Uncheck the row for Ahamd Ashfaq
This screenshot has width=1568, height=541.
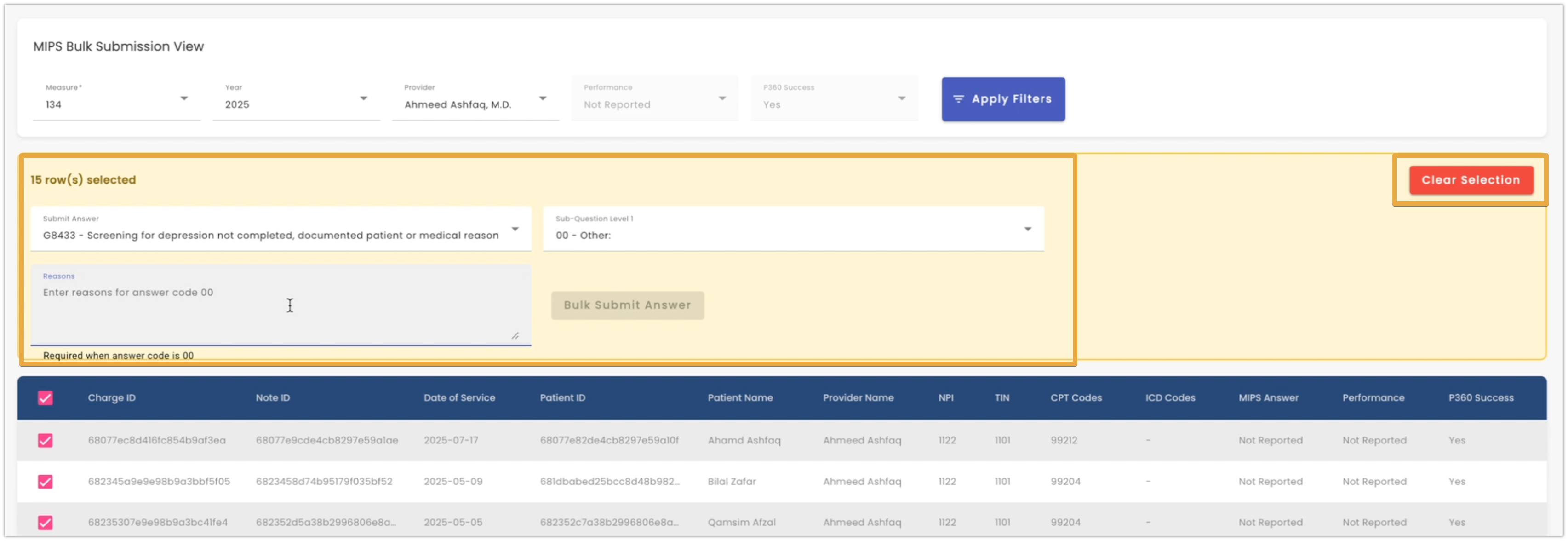[x=45, y=440]
